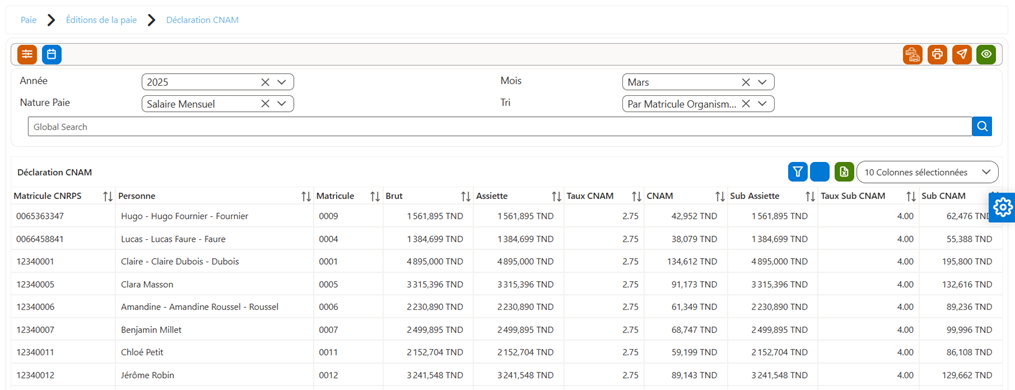Sort by Brut column arrows
The width and height of the screenshot is (1015, 390).
click(x=465, y=196)
